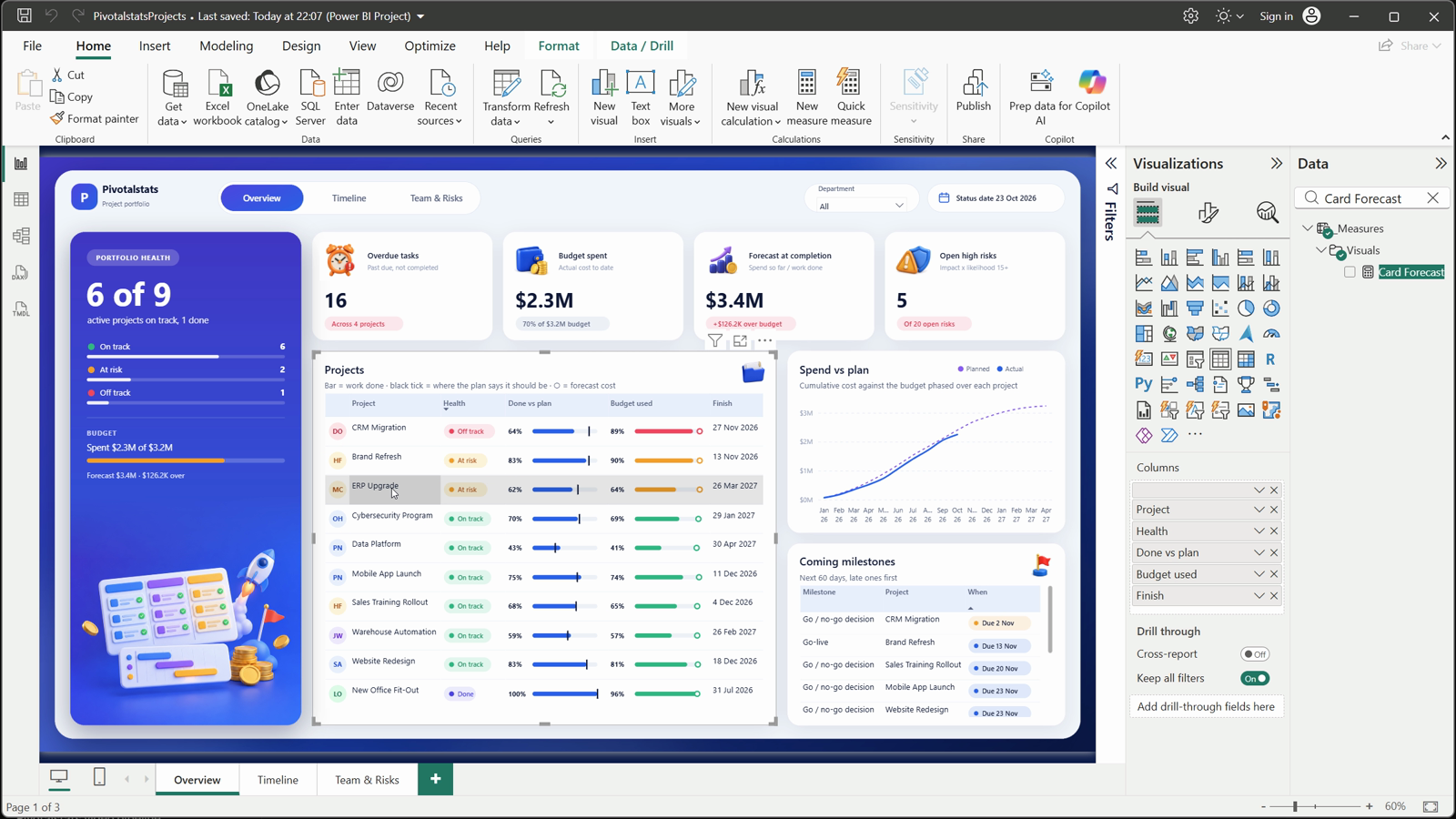
Task: Insert a Text box from the ribbon
Action: coord(641,98)
